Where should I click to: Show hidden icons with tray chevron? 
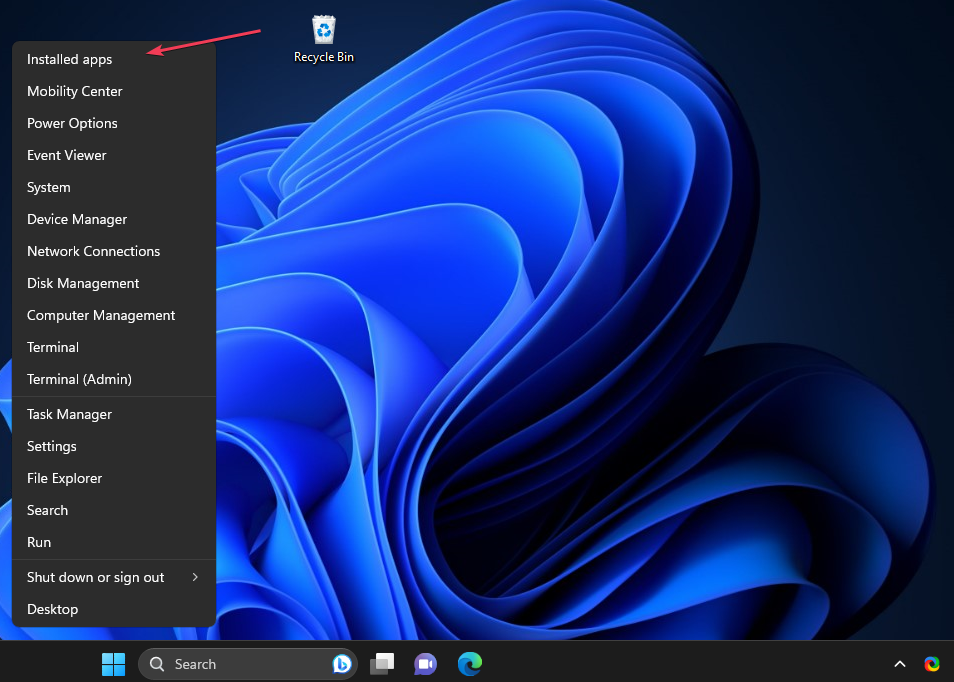(900, 664)
